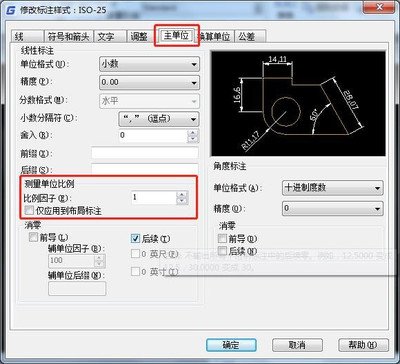Click the 舍入 value field
This screenshot has width=400, height=364.
tap(153, 136)
